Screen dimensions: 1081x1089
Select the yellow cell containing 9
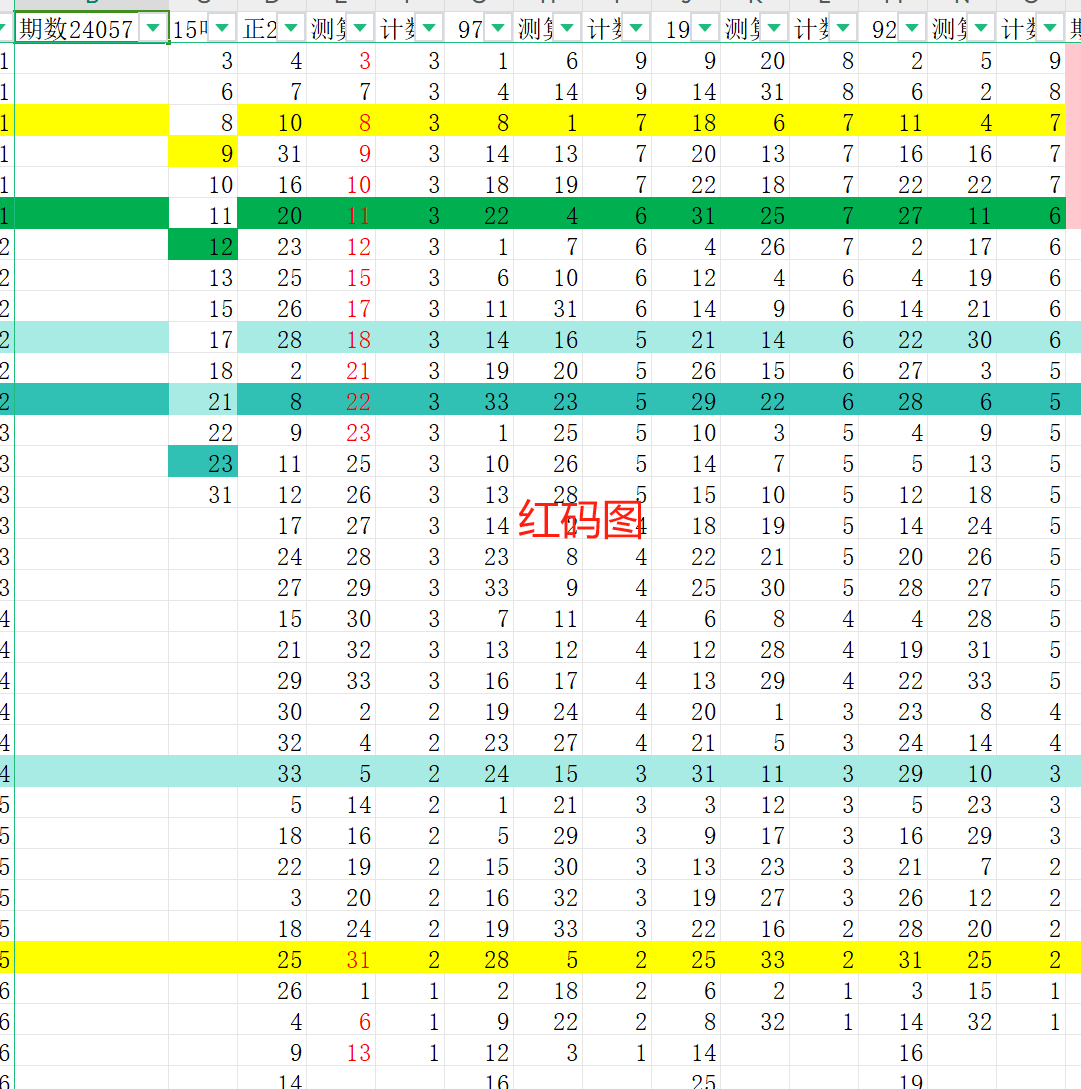point(203,154)
